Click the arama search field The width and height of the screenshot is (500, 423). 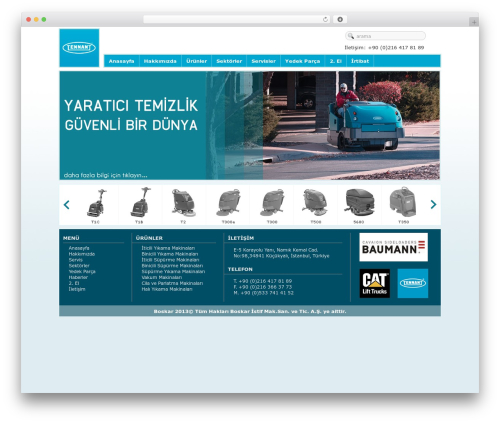pyautogui.click(x=386, y=36)
